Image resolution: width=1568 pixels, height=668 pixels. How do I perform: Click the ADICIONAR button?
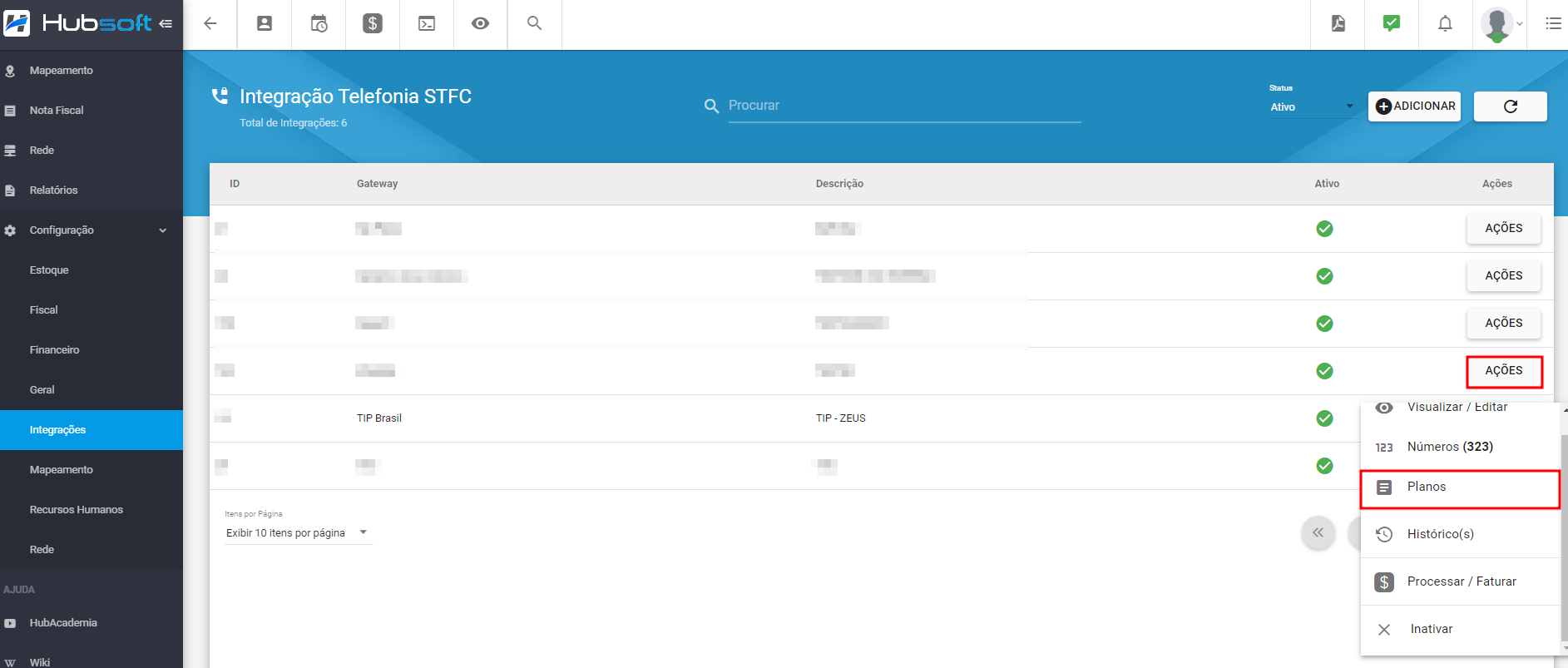point(1415,106)
